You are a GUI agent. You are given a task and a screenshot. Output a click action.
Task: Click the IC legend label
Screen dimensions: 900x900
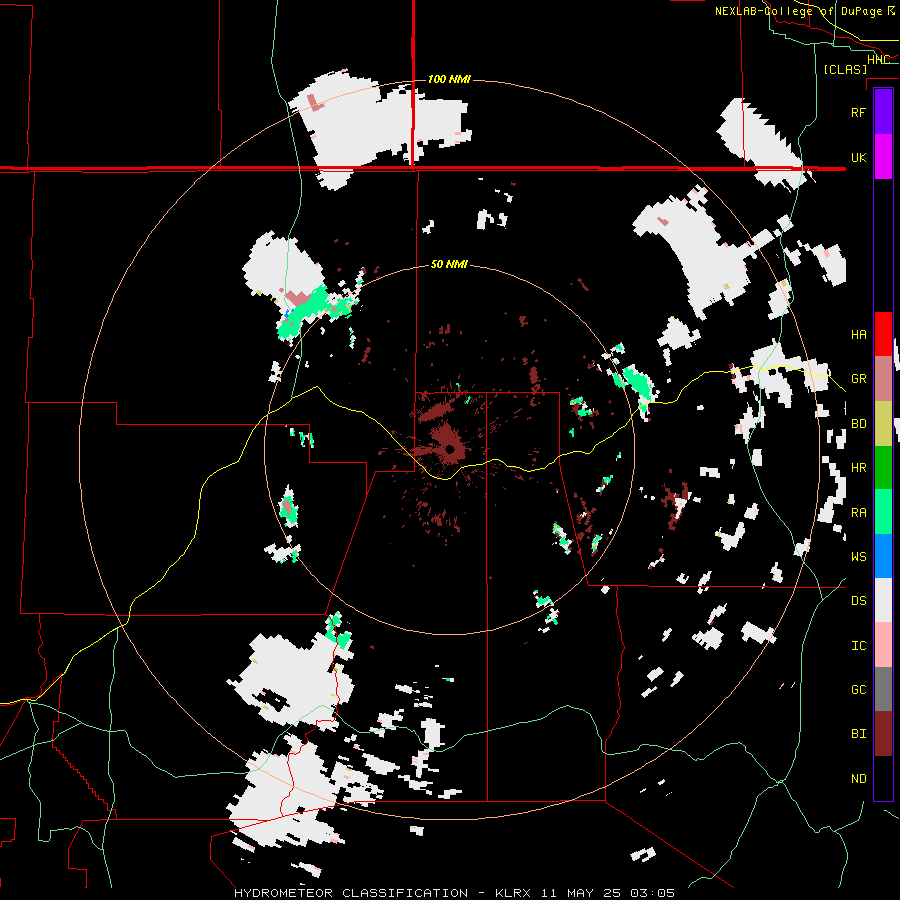click(858, 645)
